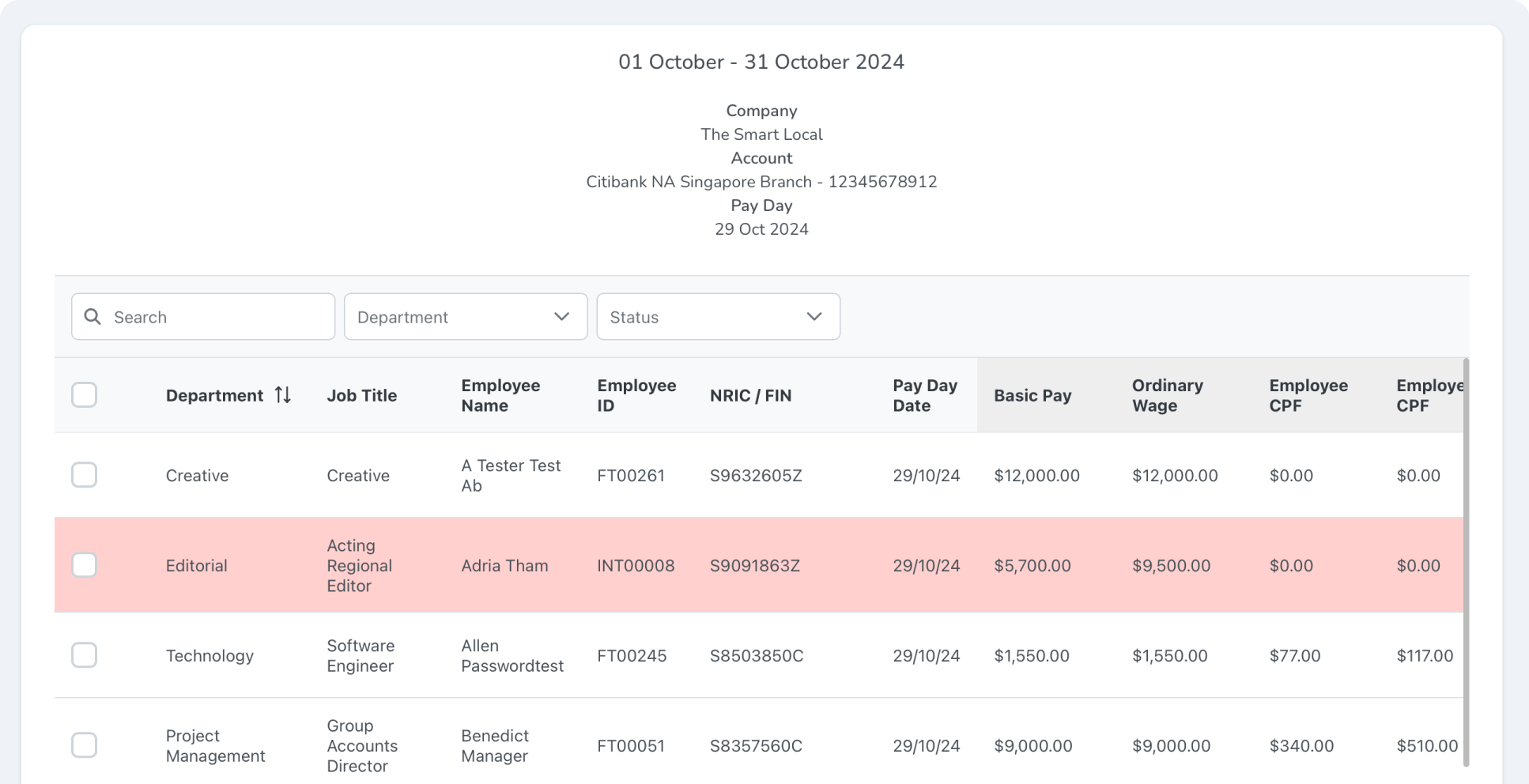This screenshot has height=784, width=1529.
Task: Click the table vertical scrollbar
Action: 1466,562
